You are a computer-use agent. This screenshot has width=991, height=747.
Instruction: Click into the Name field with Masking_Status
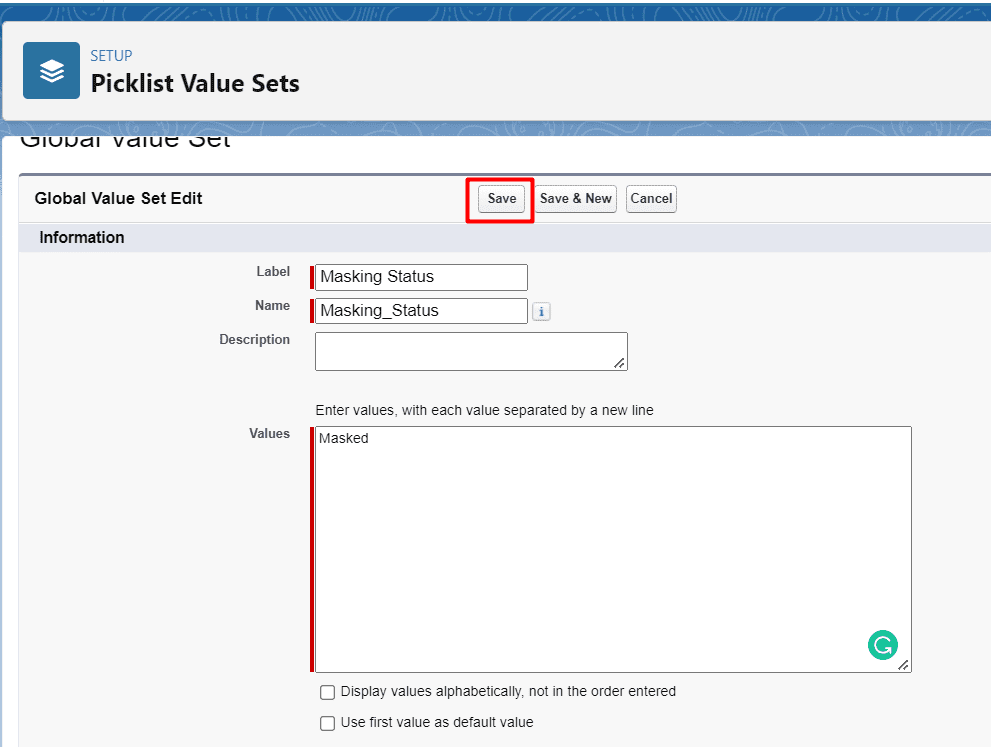(x=421, y=311)
